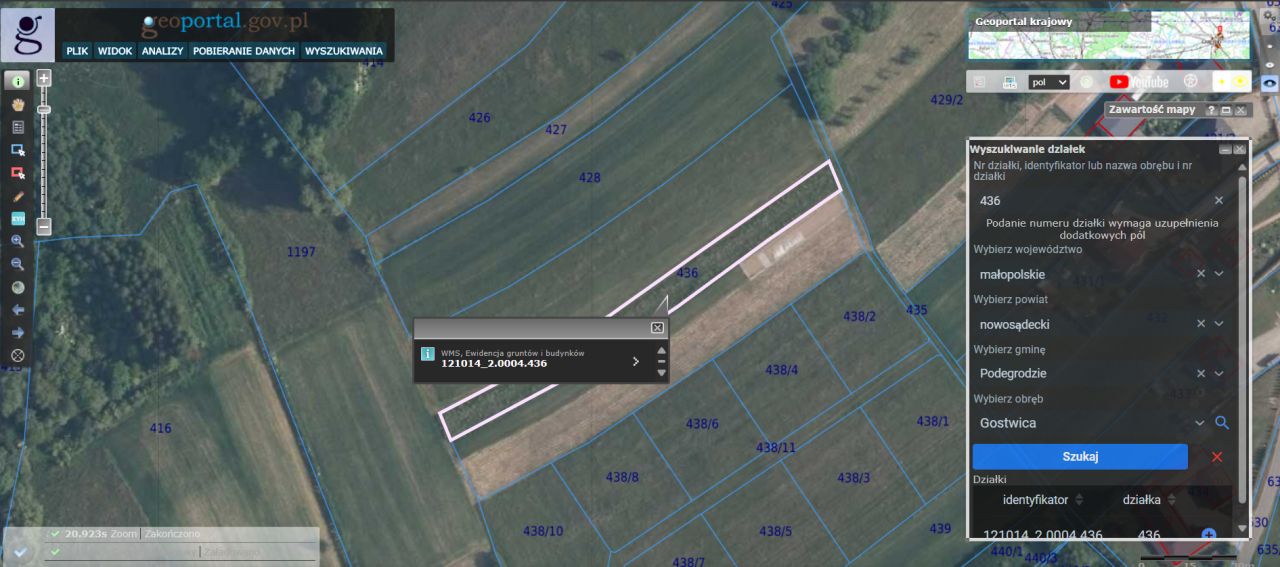This screenshot has width=1280, height=567.
Task: Go to previous map view arrow
Action: (18, 310)
